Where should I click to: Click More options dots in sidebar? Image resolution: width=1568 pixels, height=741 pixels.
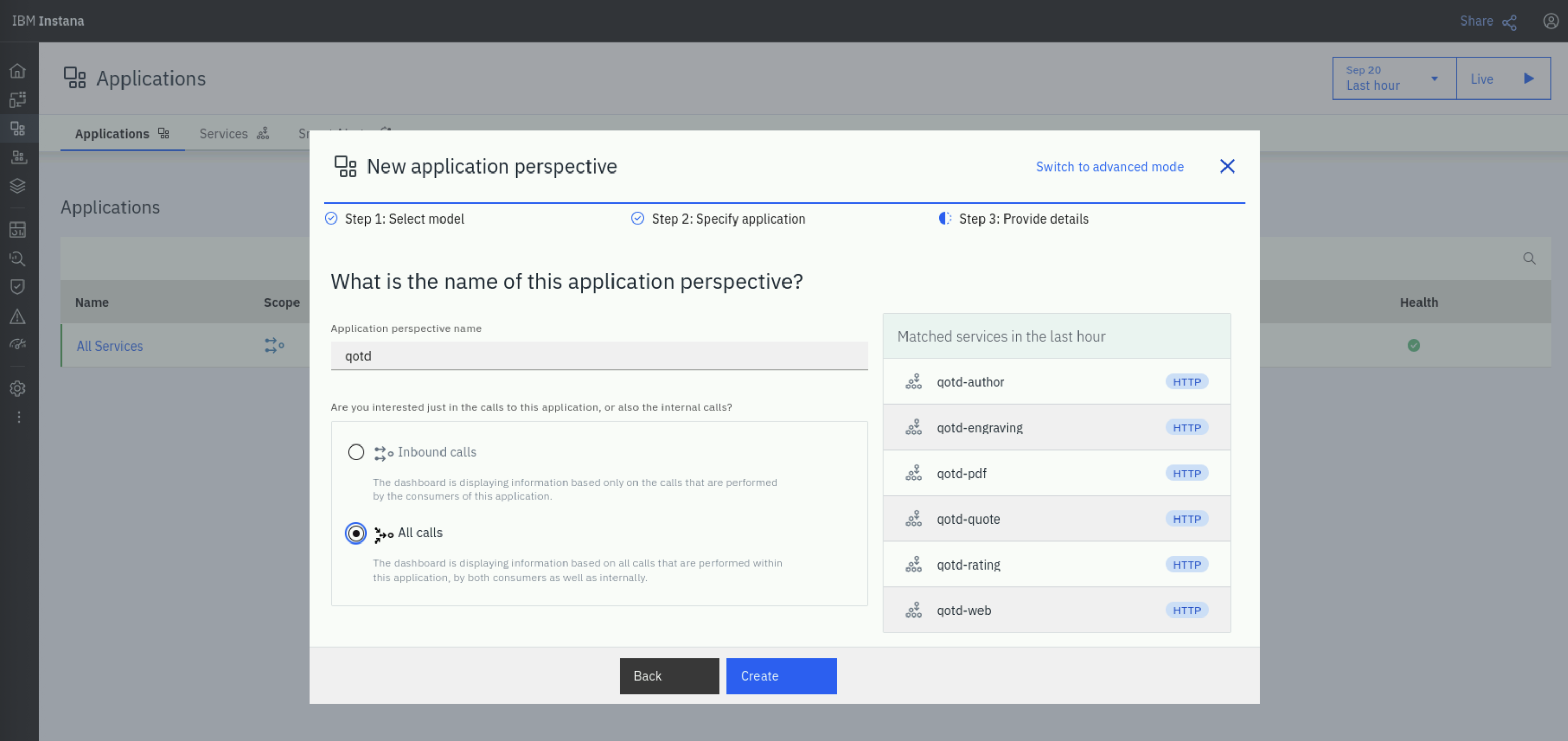point(19,417)
